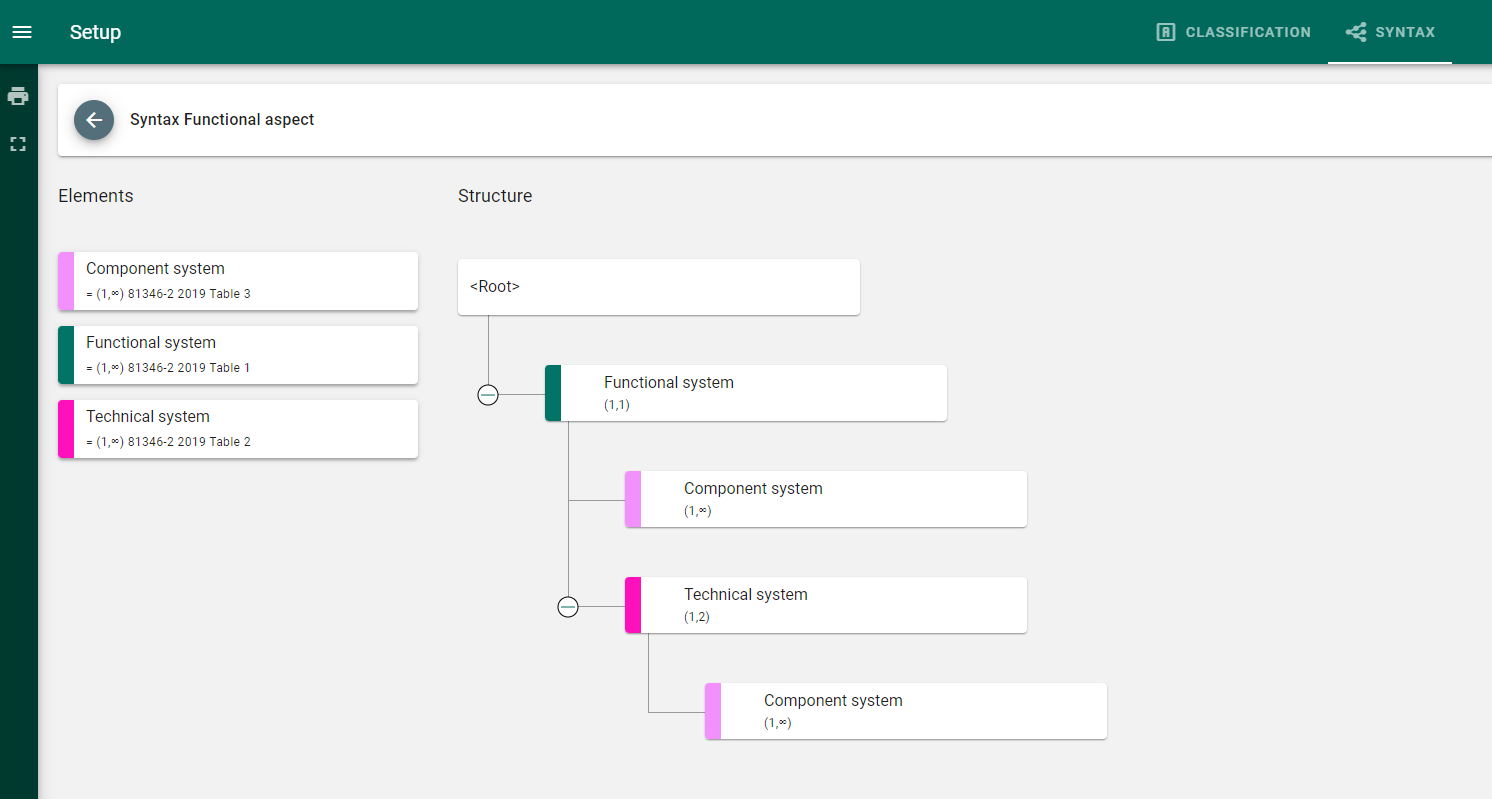Click the fullscreen icon in the left sidebar
Image resolution: width=1492 pixels, height=799 pixels.
click(x=18, y=143)
